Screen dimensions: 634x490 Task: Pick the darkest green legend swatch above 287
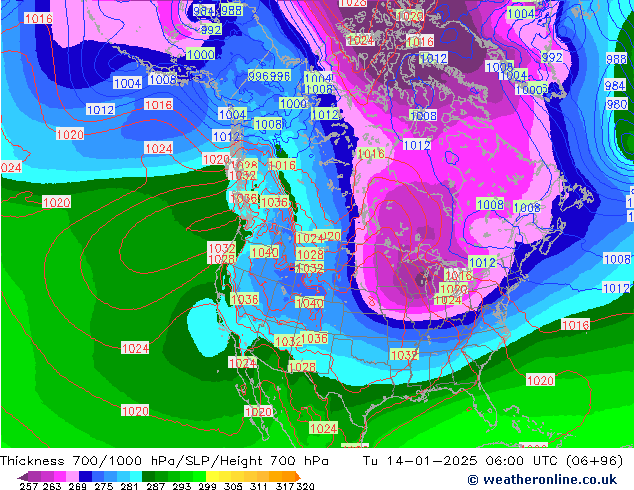(x=148, y=476)
